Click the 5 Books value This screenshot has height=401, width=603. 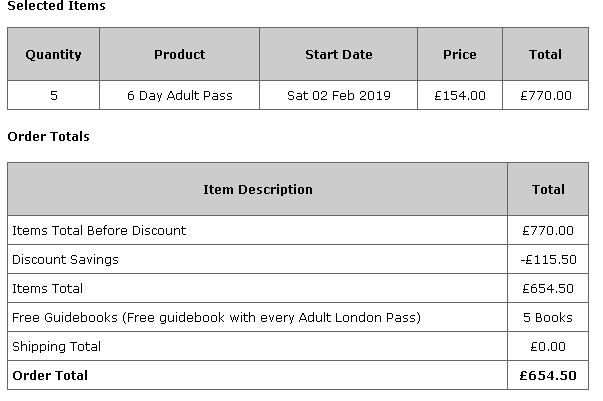548,317
